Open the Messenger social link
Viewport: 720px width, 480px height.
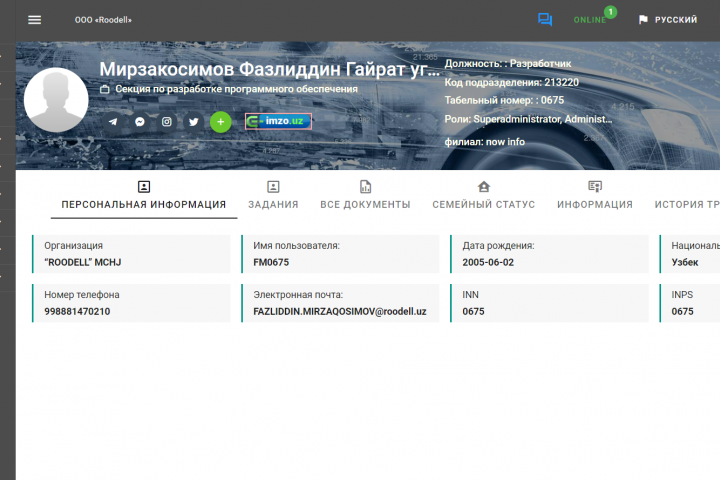tap(140, 122)
